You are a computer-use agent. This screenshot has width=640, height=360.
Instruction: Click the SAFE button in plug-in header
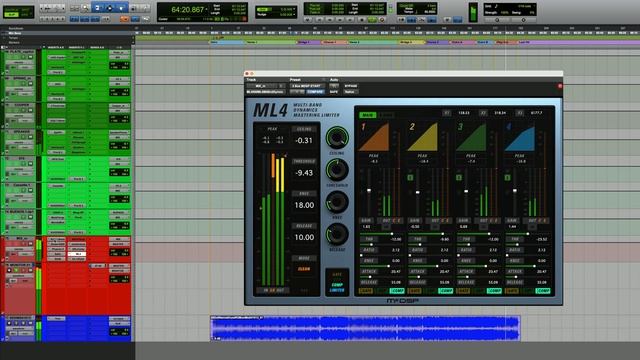[334, 92]
